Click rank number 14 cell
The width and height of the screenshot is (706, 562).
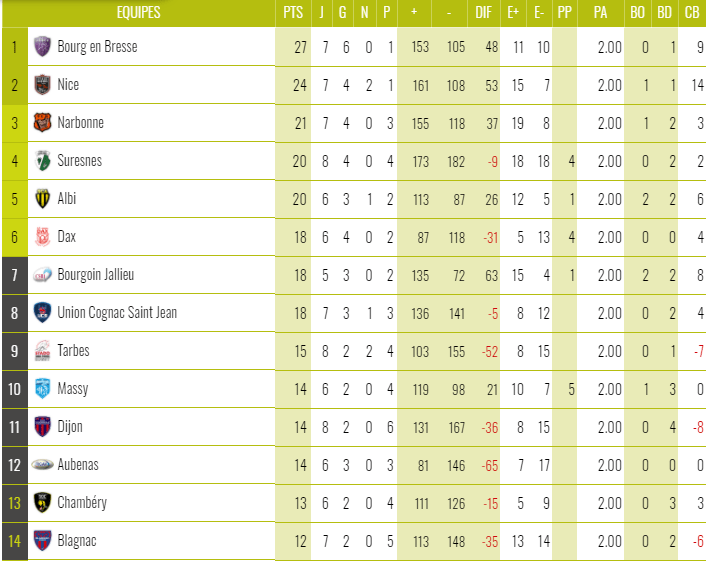(x=14, y=541)
